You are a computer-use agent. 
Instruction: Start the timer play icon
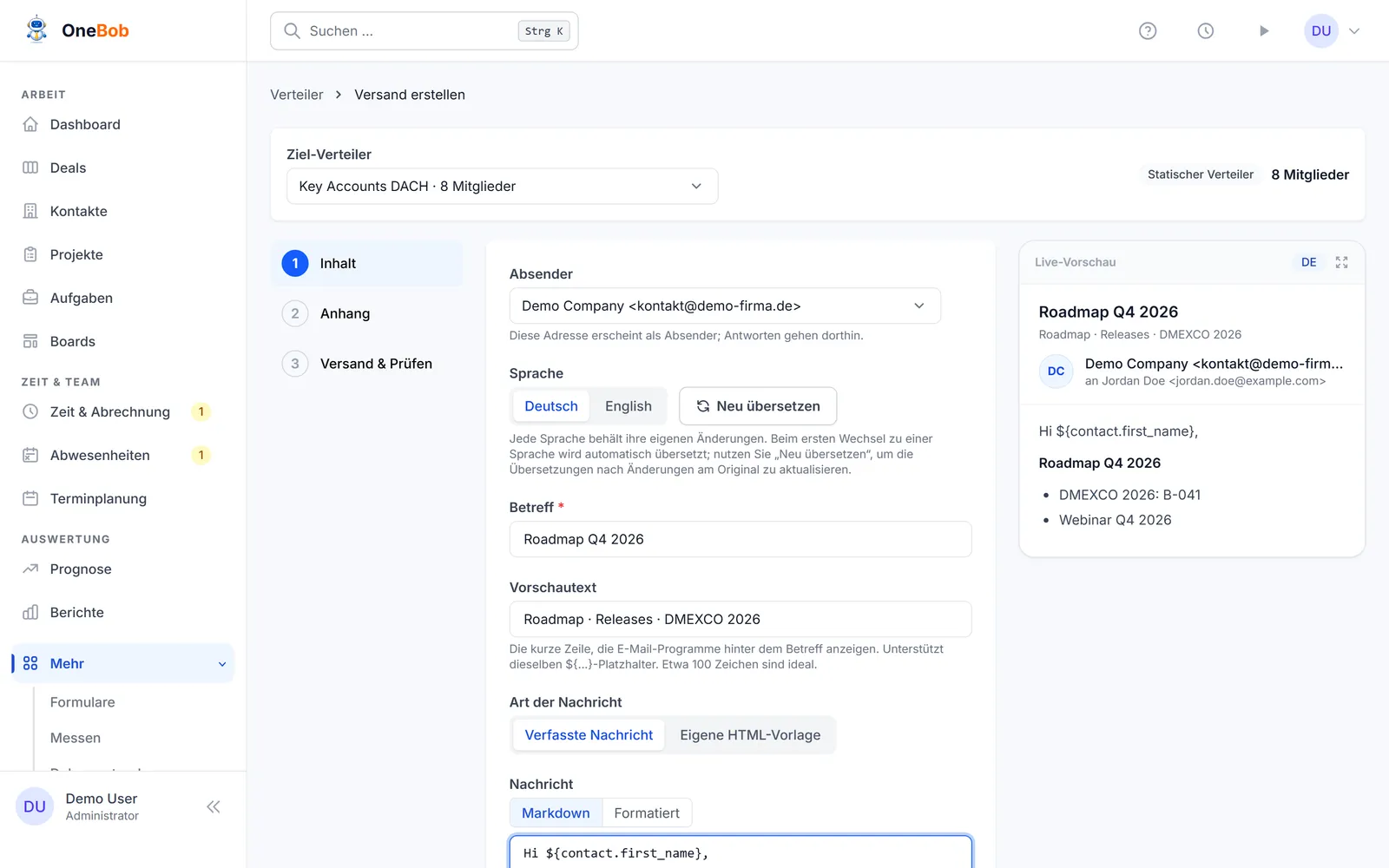[1264, 31]
